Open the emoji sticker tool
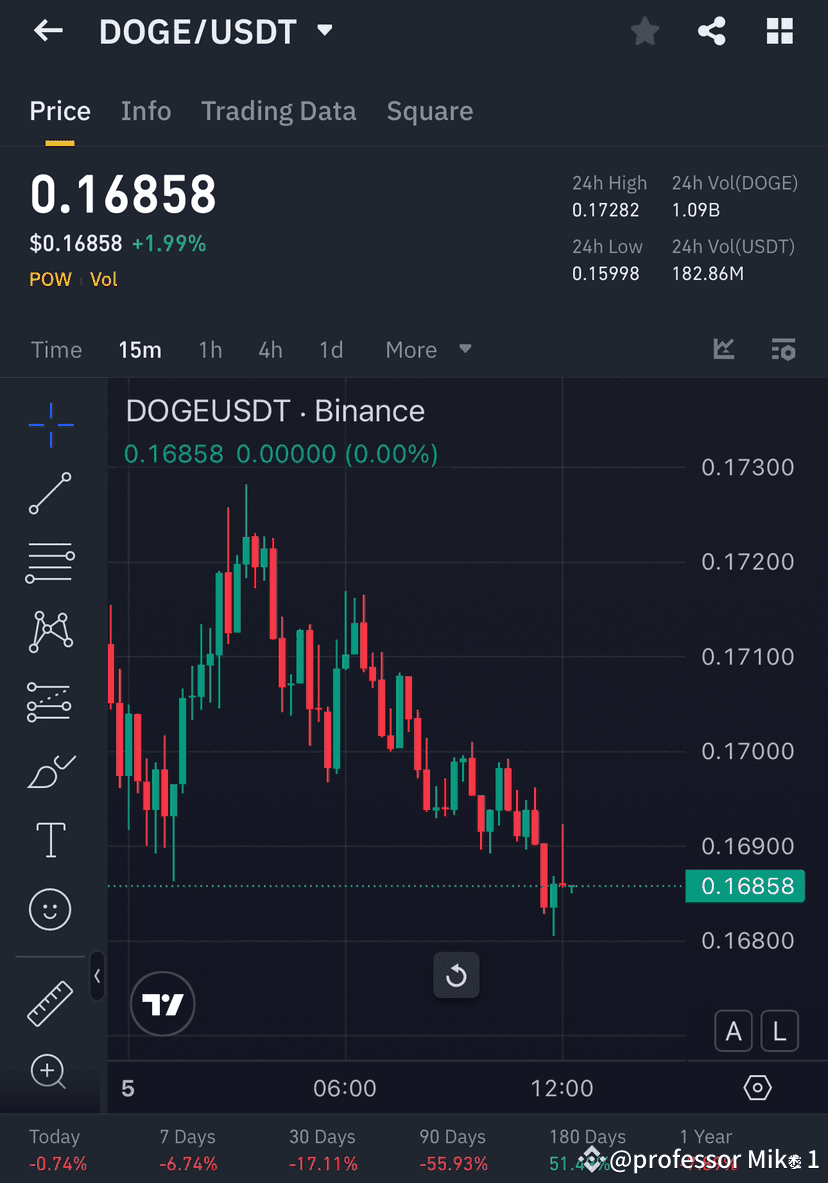 coord(50,909)
